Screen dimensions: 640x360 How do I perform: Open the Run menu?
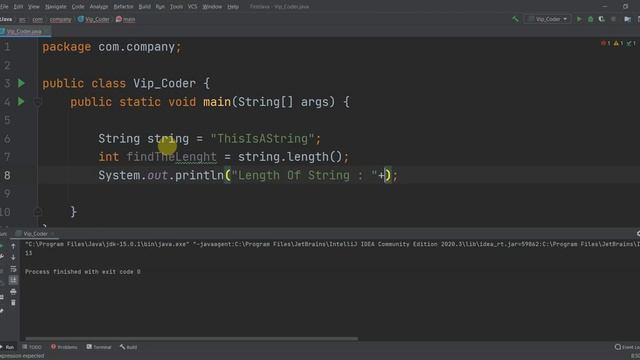[160, 7]
